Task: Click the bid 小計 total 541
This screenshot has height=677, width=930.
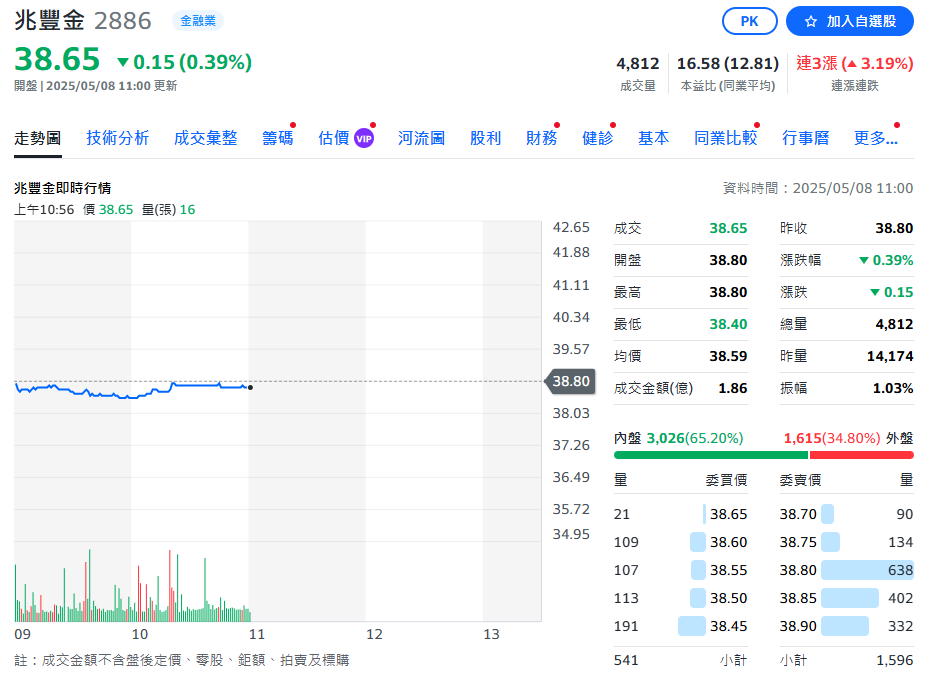Action: click(x=626, y=660)
